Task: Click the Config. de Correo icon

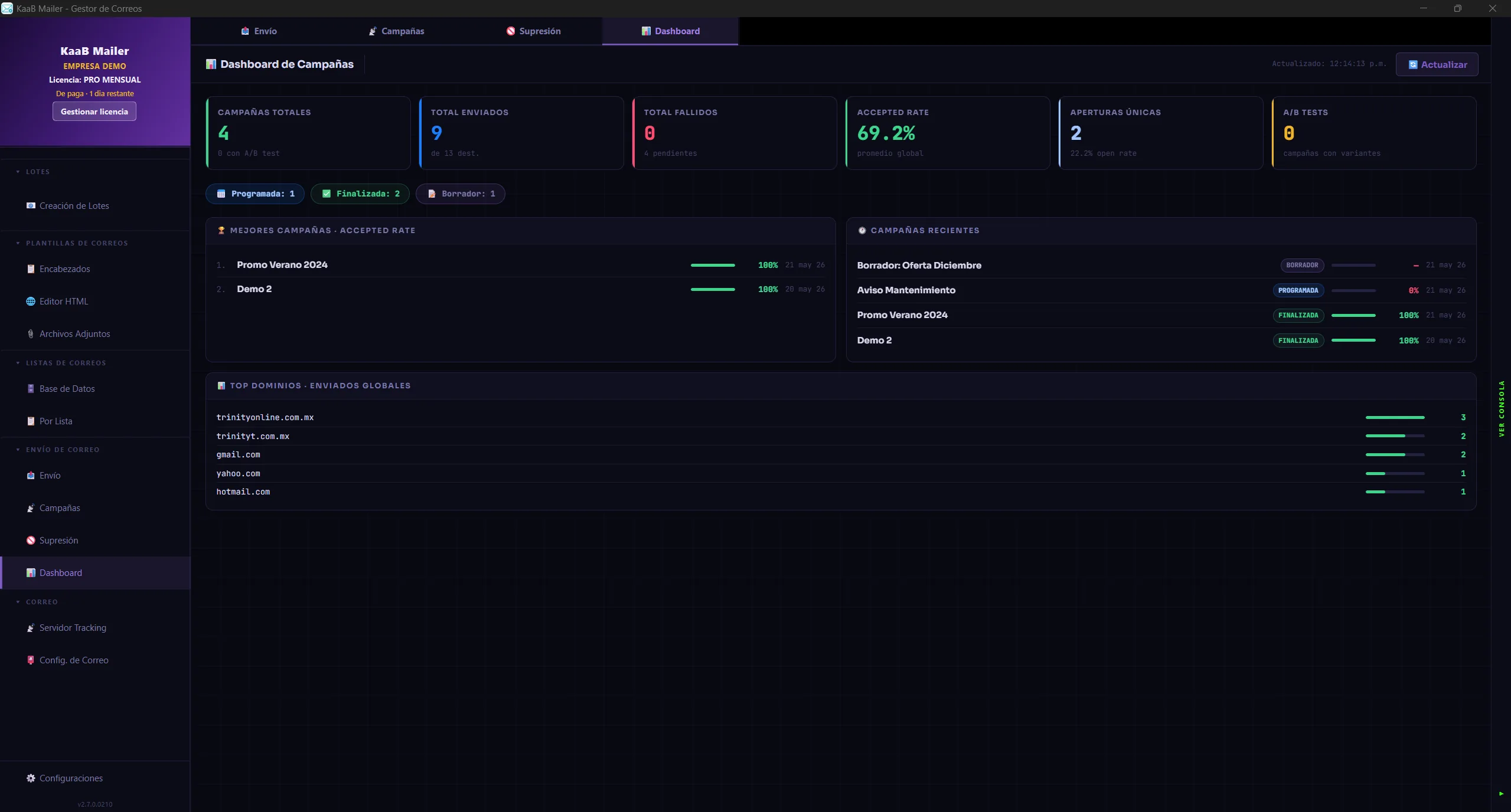Action: (31, 660)
